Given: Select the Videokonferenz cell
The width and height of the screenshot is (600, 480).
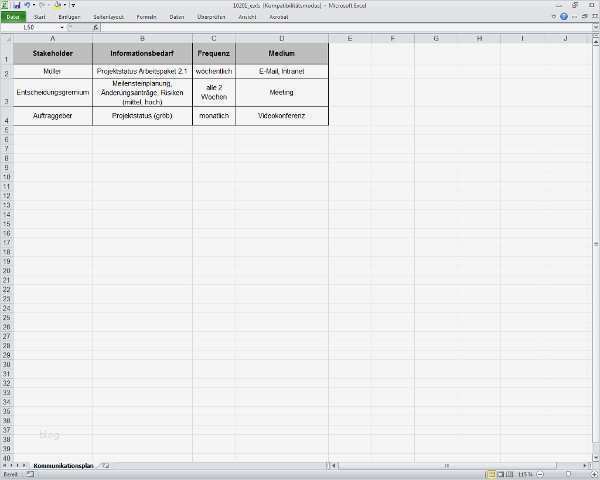Looking at the screenshot, I should click(x=282, y=116).
